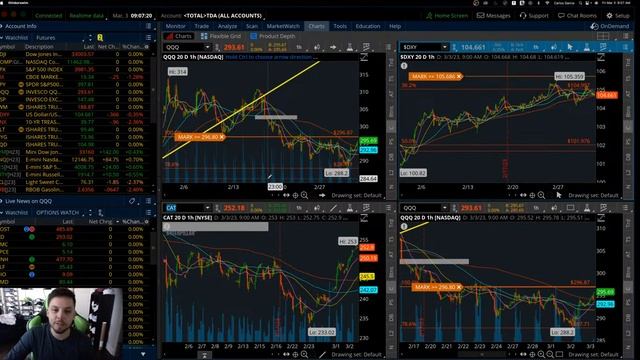Sort the Futures watchlist by Description column
Screen dimensions: 640x360
coord(39,47)
